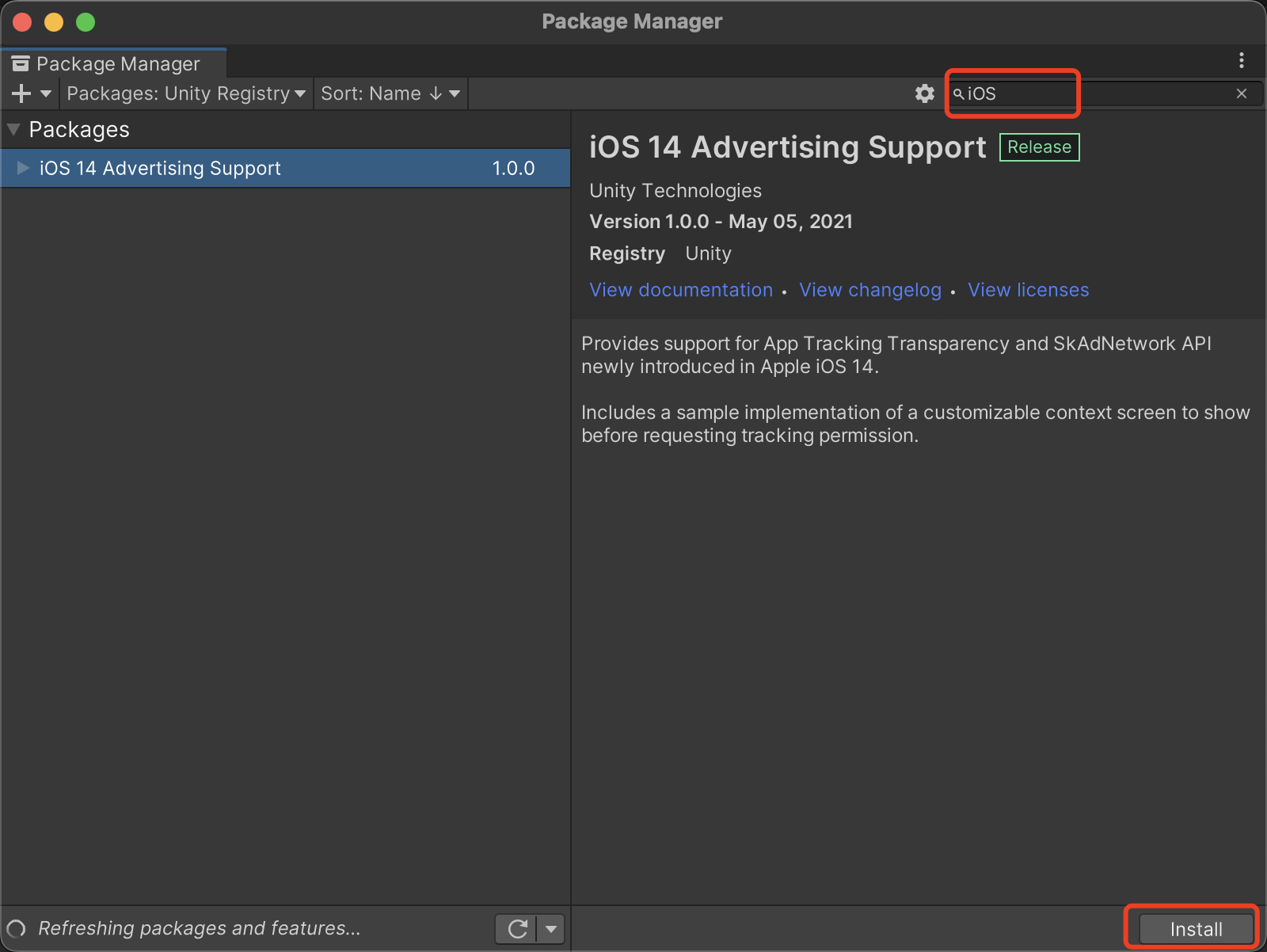
Task: Open the Packages: Unity Registry dropdown
Action: click(x=186, y=93)
